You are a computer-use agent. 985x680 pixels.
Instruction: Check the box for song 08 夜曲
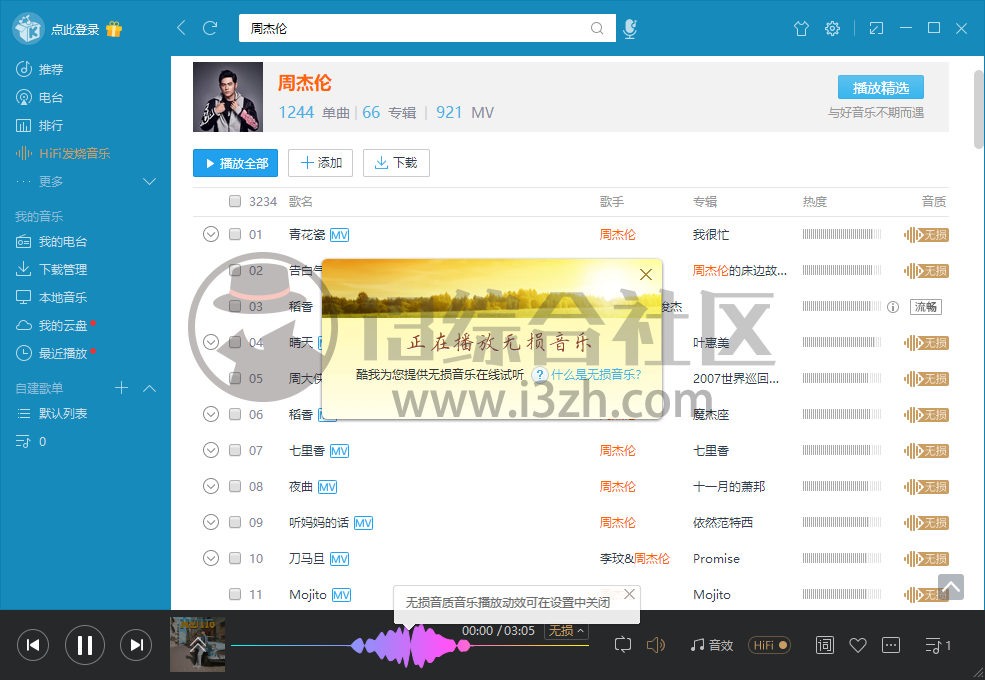tap(235, 486)
